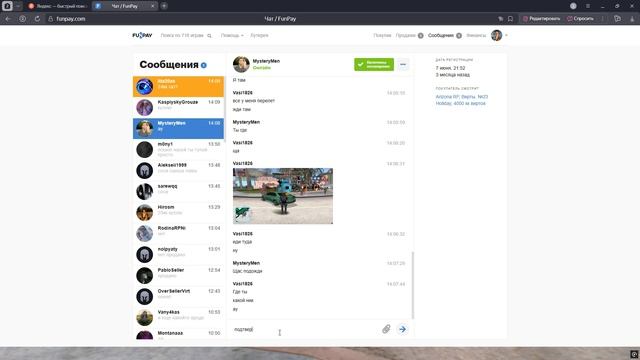This screenshot has width=640, height=360.
Task: Open the chat with Hirosm
Action: [178, 213]
